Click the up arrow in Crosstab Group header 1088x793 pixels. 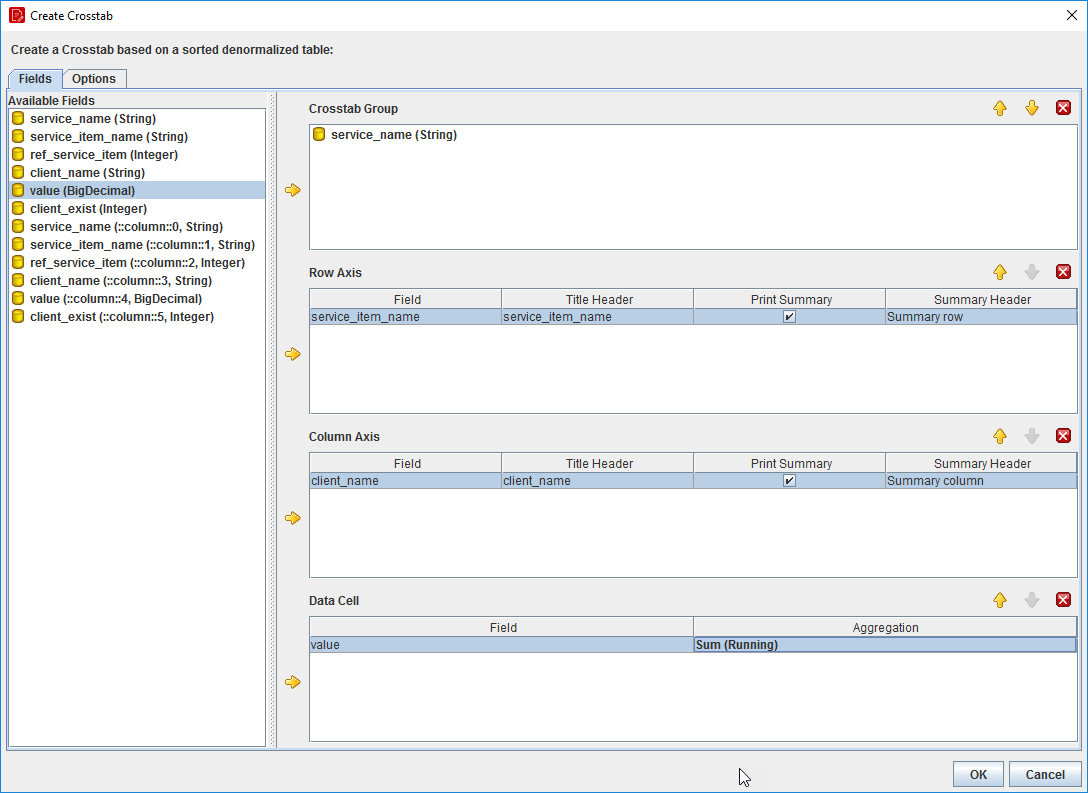click(1000, 107)
